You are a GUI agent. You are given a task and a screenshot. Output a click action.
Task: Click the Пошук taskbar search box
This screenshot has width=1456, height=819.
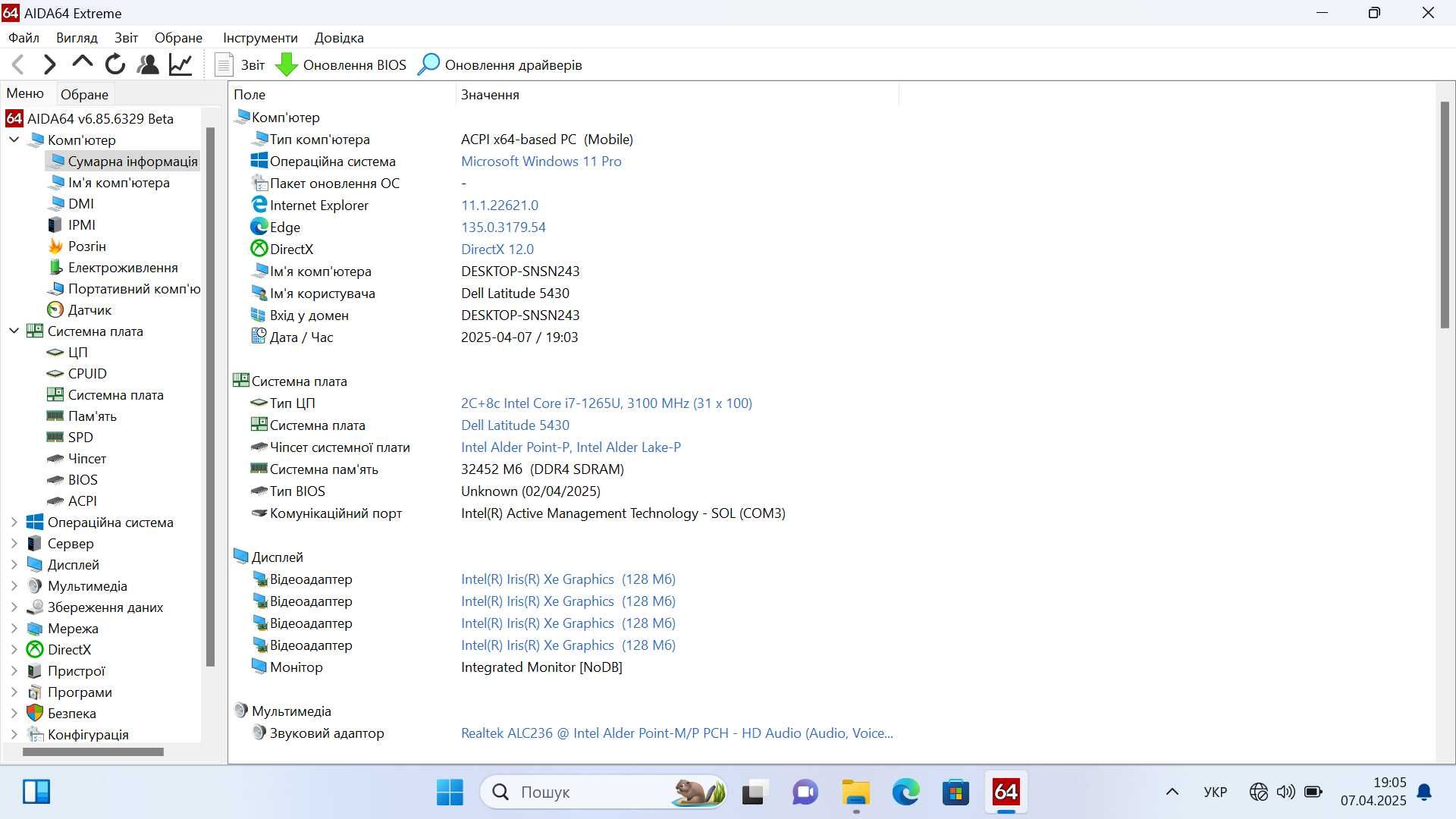click(x=604, y=792)
